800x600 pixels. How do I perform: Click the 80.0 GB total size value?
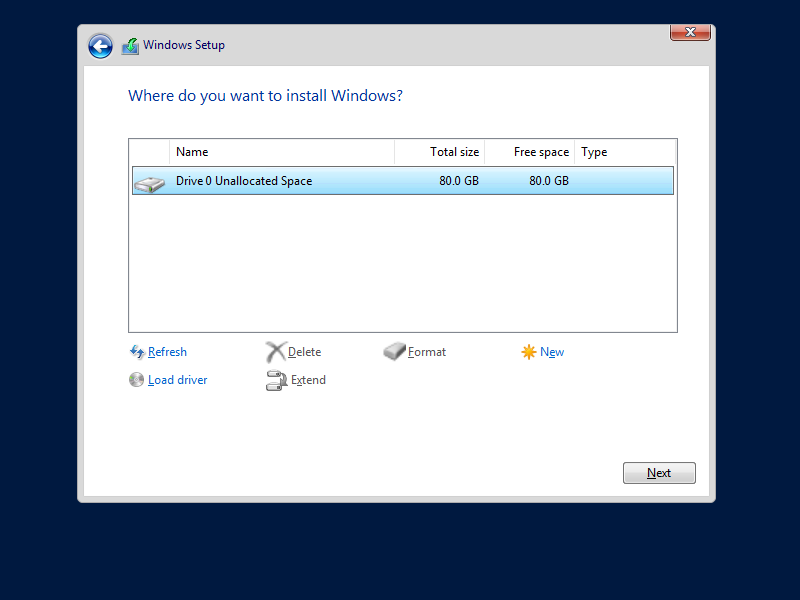(x=459, y=181)
